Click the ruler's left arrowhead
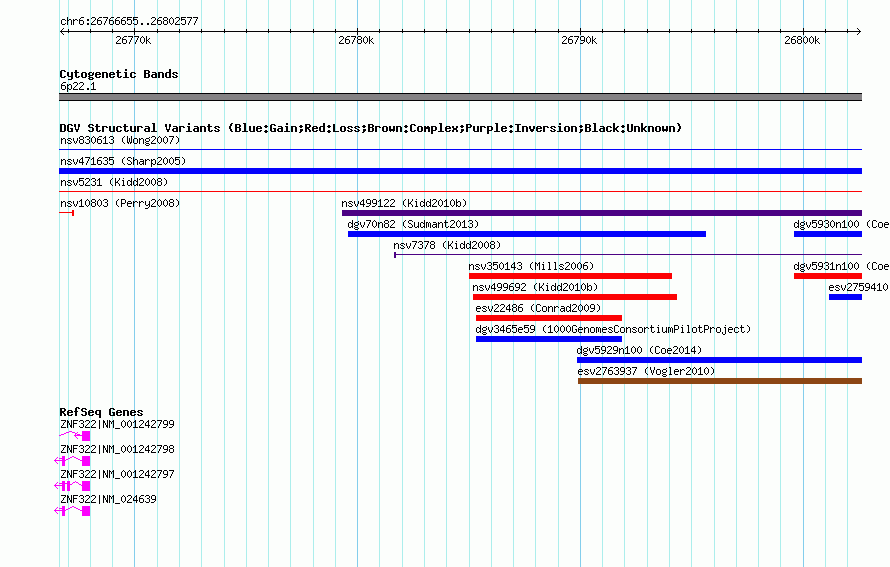 click(62, 31)
